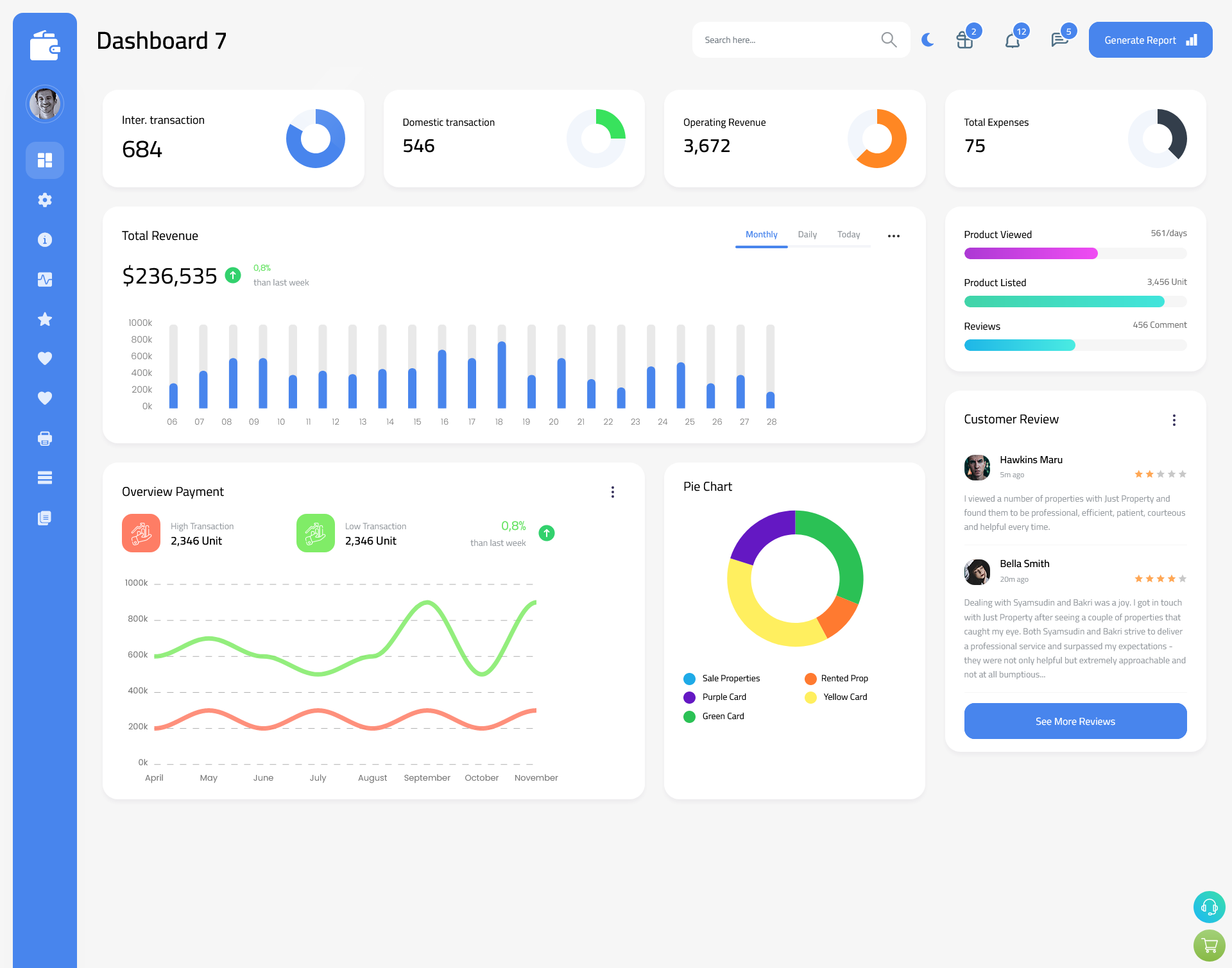
Task: Open the settings gear icon
Action: coord(45,199)
